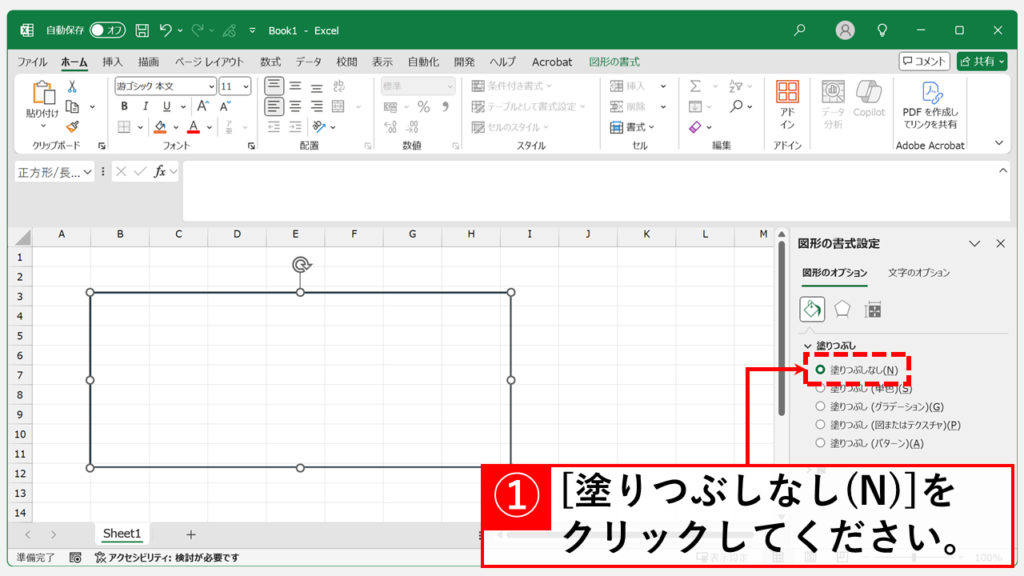
Task: Click the Fill & Line paint bucket icon
Action: [x=812, y=309]
